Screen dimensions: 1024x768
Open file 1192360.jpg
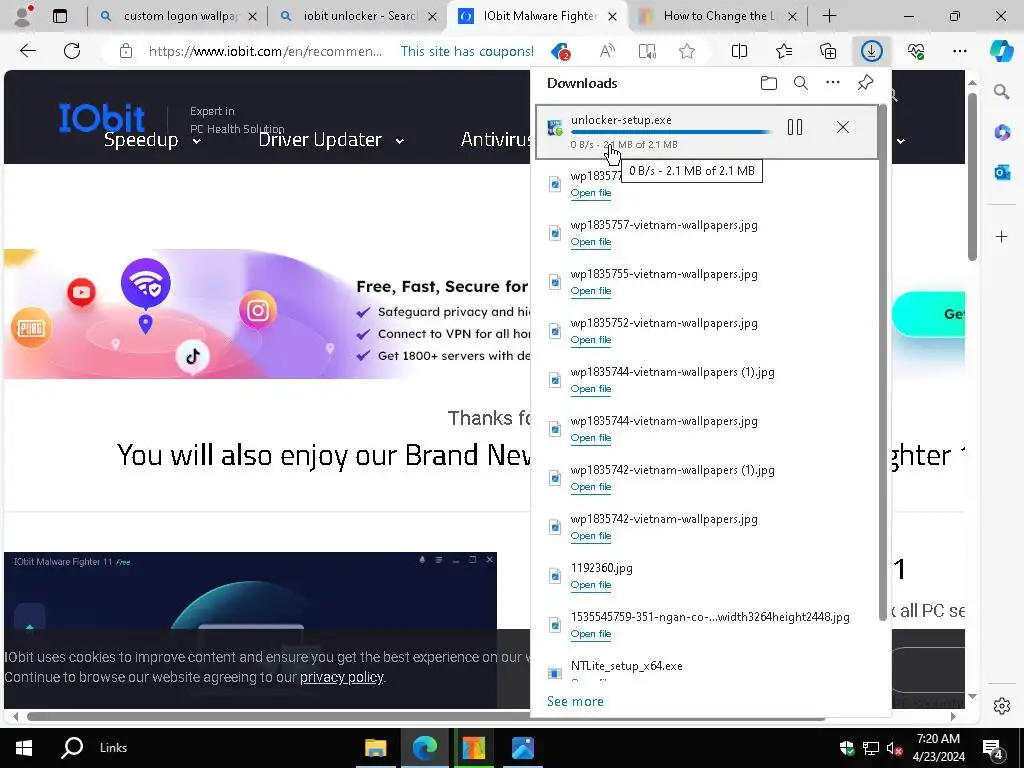(x=591, y=584)
